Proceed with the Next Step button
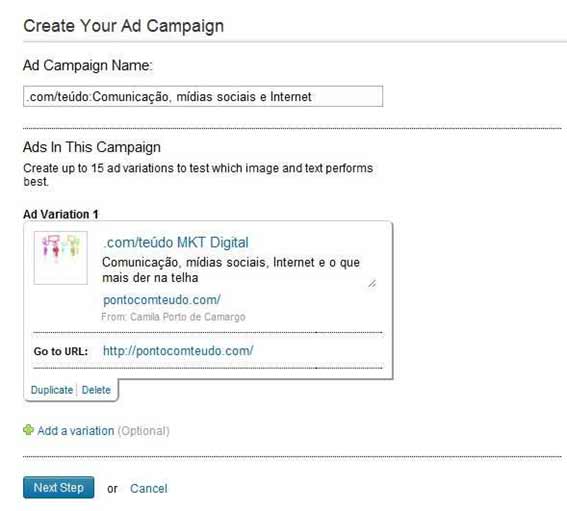 [x=59, y=487]
